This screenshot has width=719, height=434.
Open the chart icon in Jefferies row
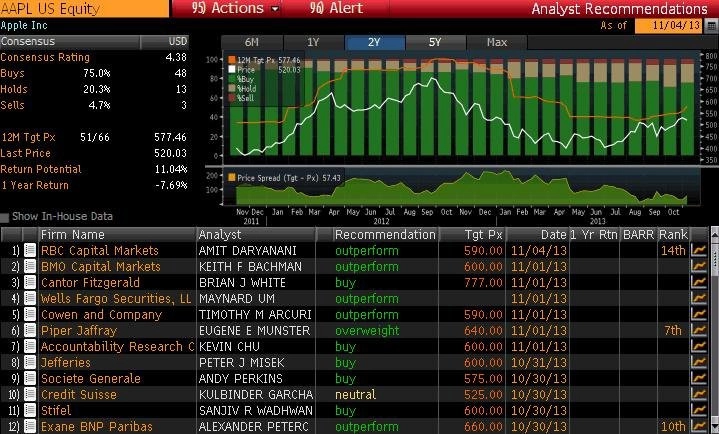coord(699,363)
